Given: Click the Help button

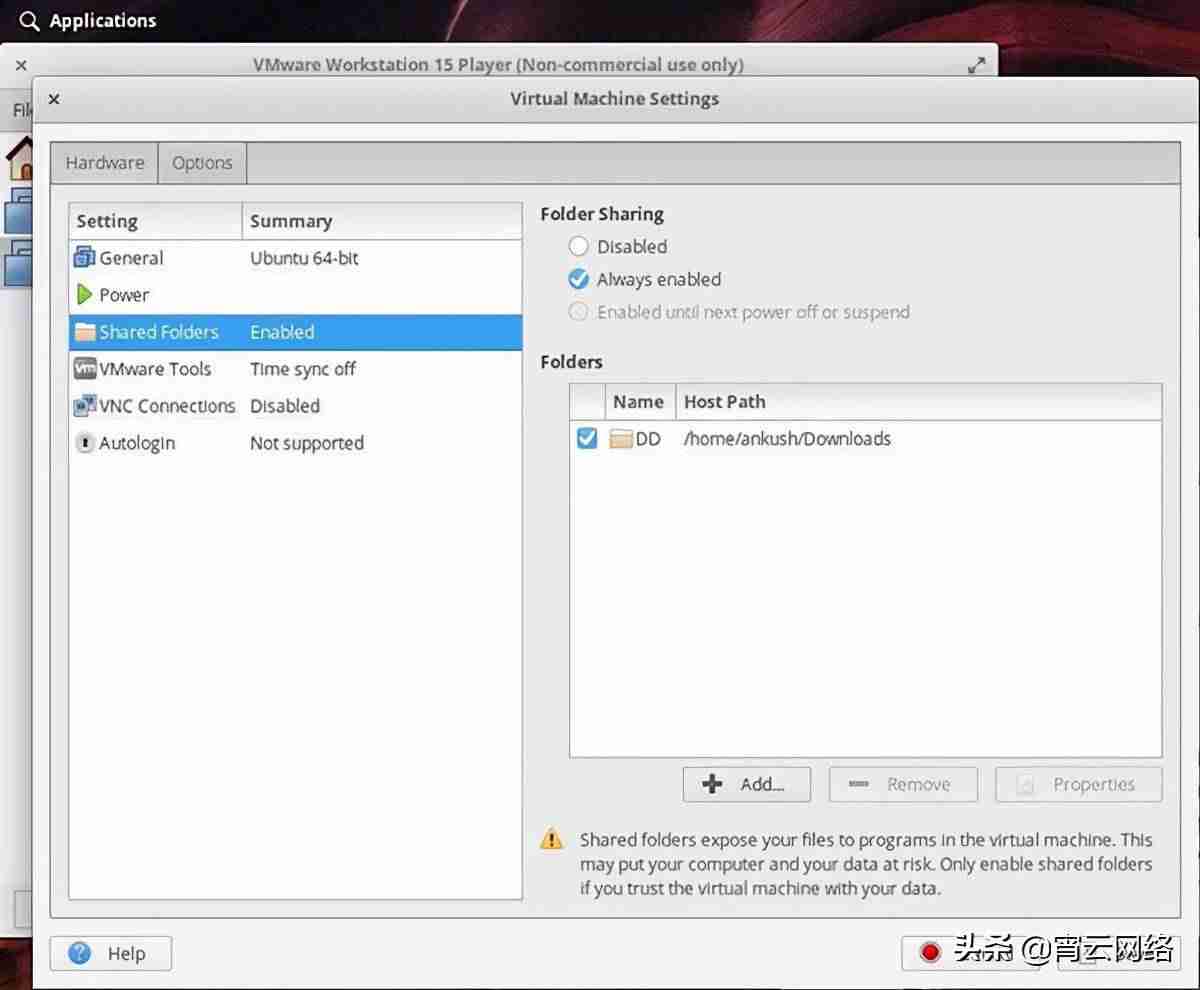Looking at the screenshot, I should (x=111, y=953).
